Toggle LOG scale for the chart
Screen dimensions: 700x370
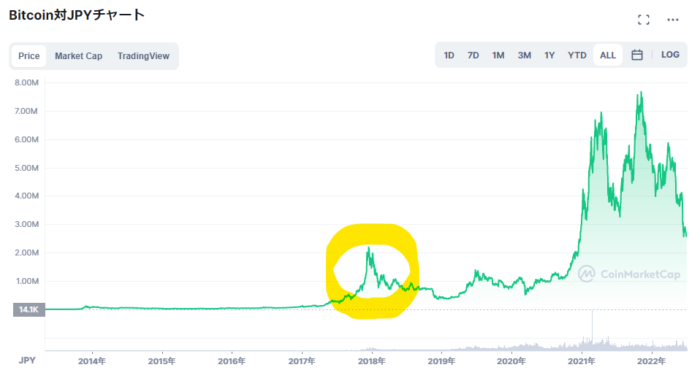click(670, 54)
